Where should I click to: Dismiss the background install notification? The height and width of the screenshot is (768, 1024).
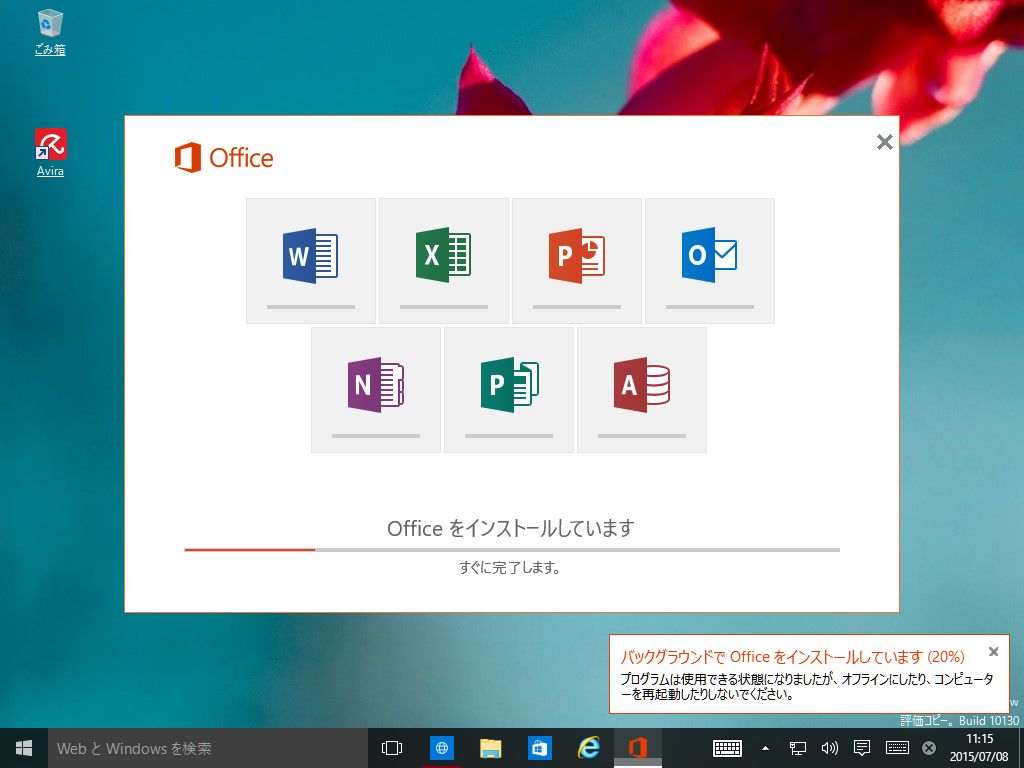tap(993, 651)
